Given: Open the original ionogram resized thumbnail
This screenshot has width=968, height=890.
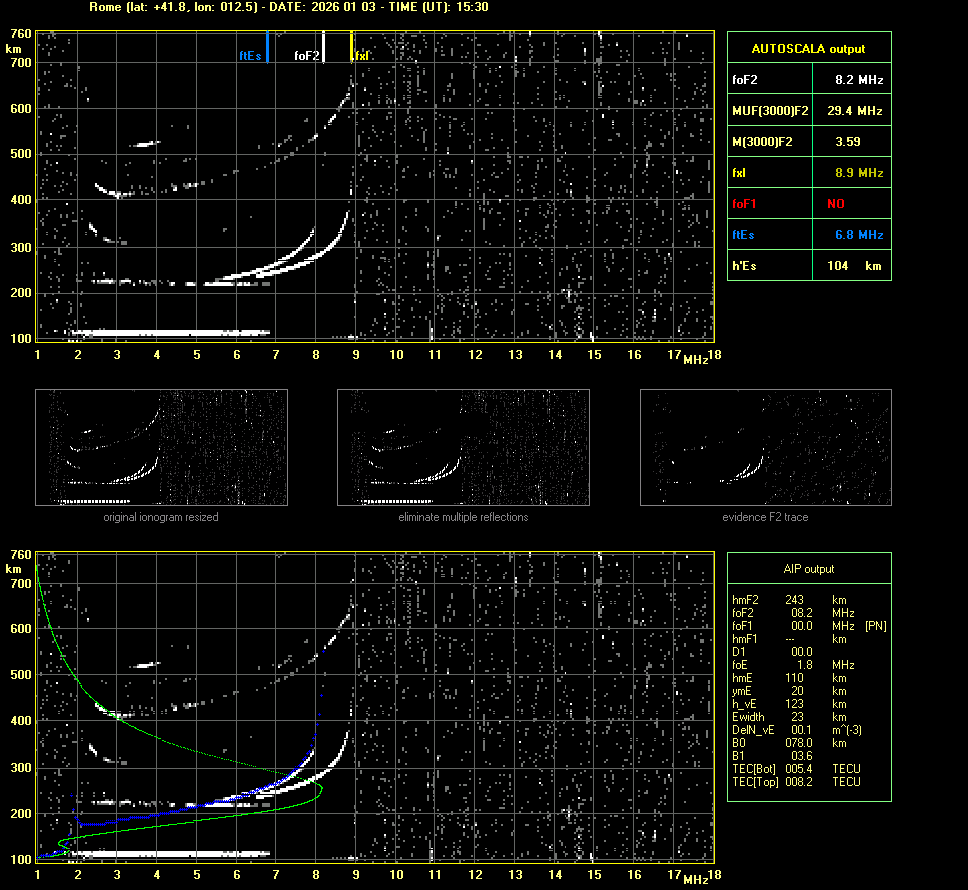Looking at the screenshot, I should 161,446.
